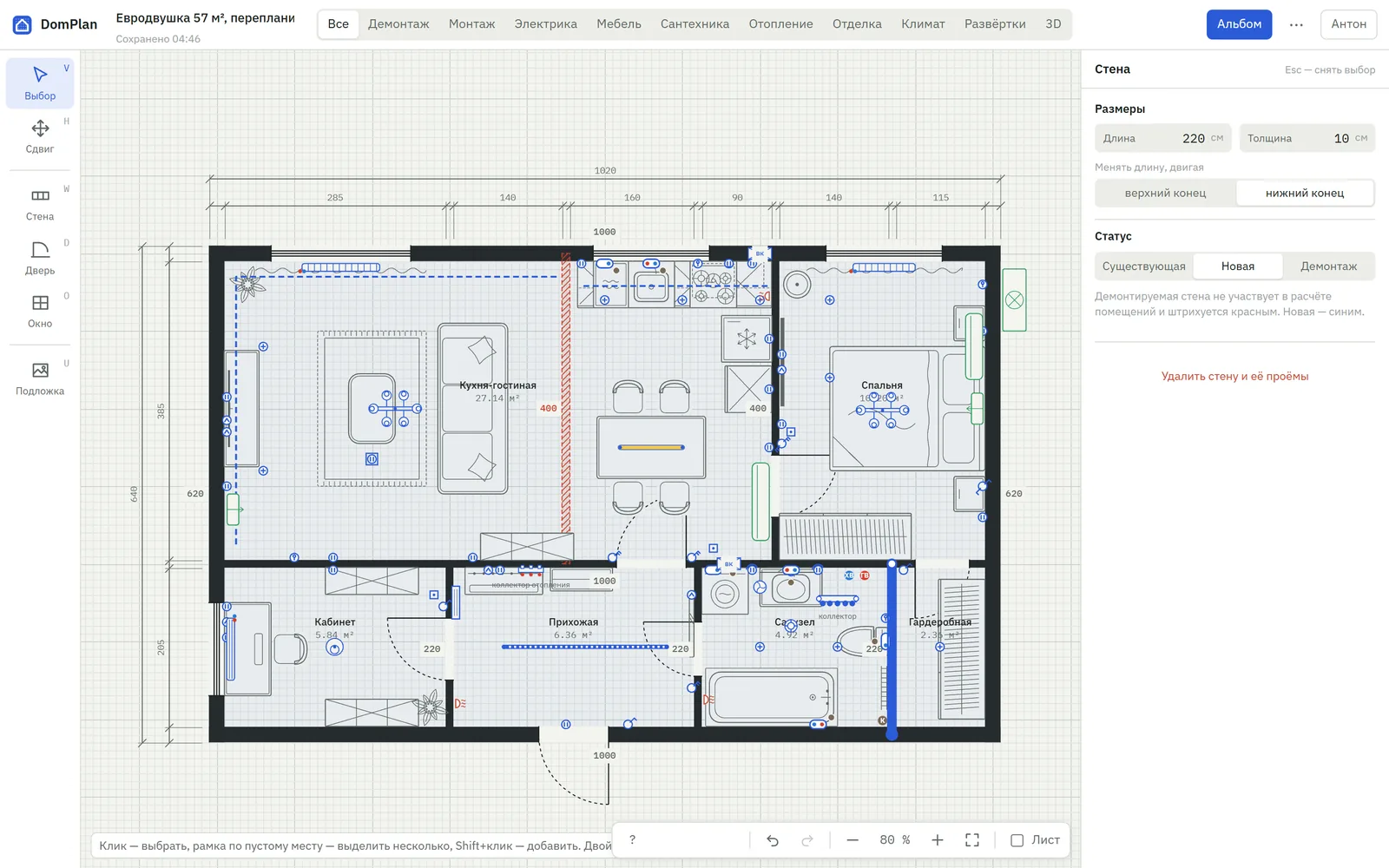The image size is (1389, 868).
Task: Open the Мебель layer tab
Action: click(619, 24)
